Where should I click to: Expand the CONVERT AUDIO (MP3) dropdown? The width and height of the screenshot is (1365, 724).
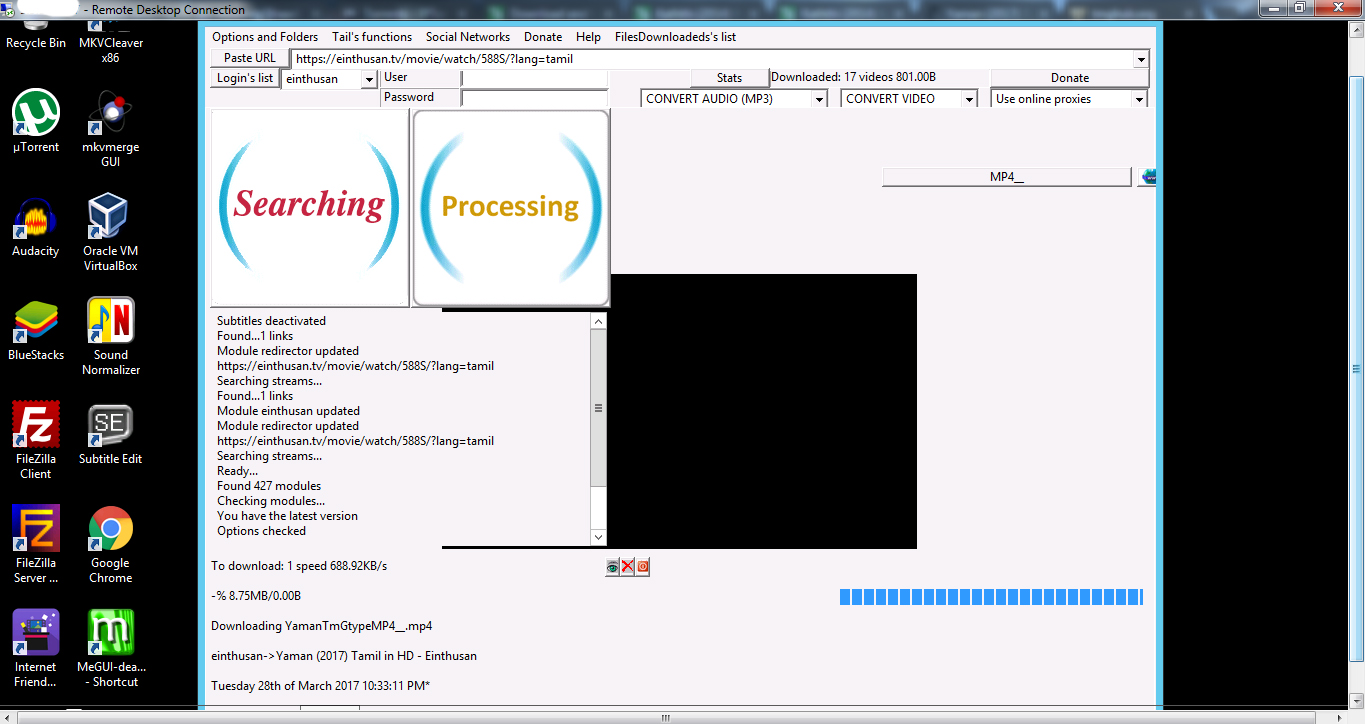[x=819, y=99]
